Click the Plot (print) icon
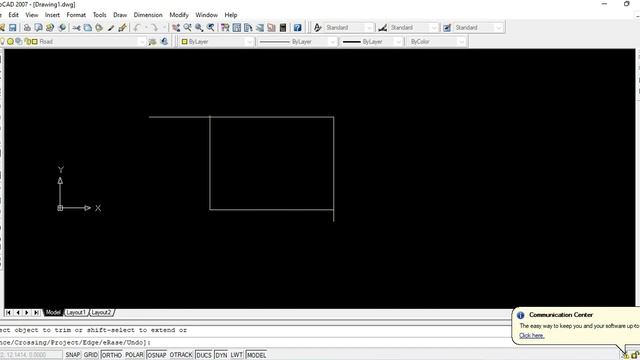The image size is (640, 360). coord(27,28)
